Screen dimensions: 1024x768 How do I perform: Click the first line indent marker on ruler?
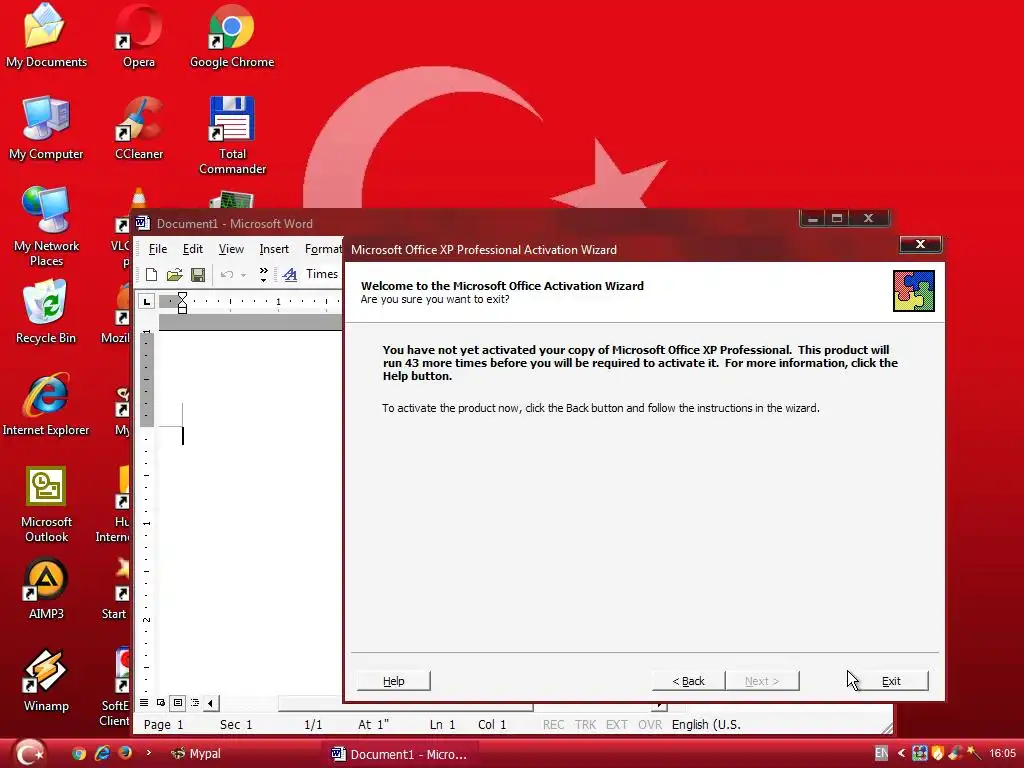click(x=183, y=296)
